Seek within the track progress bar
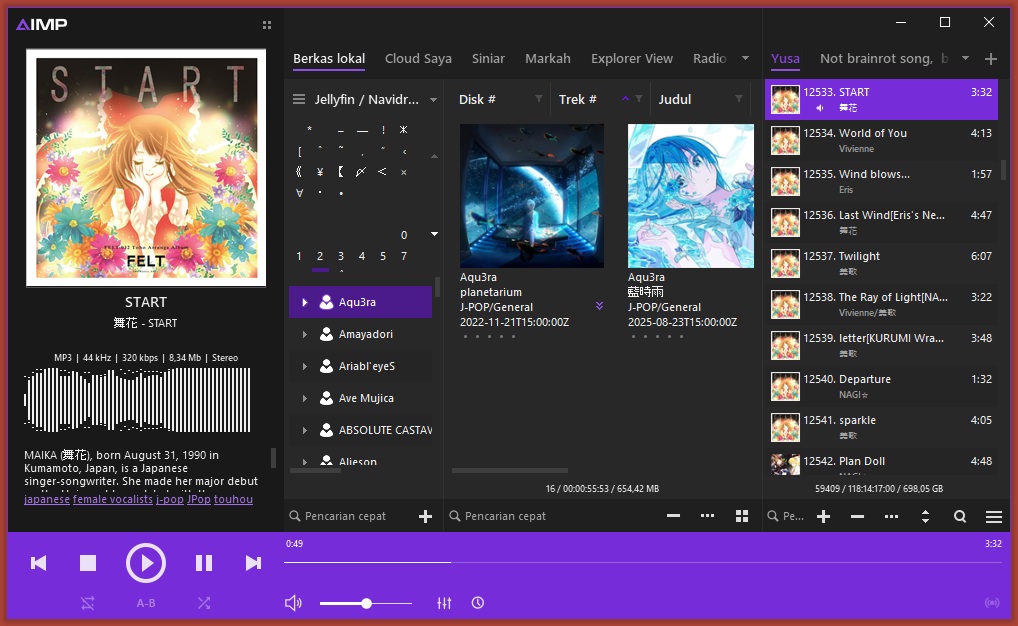Viewport: 1018px width, 626px height. [x=643, y=562]
